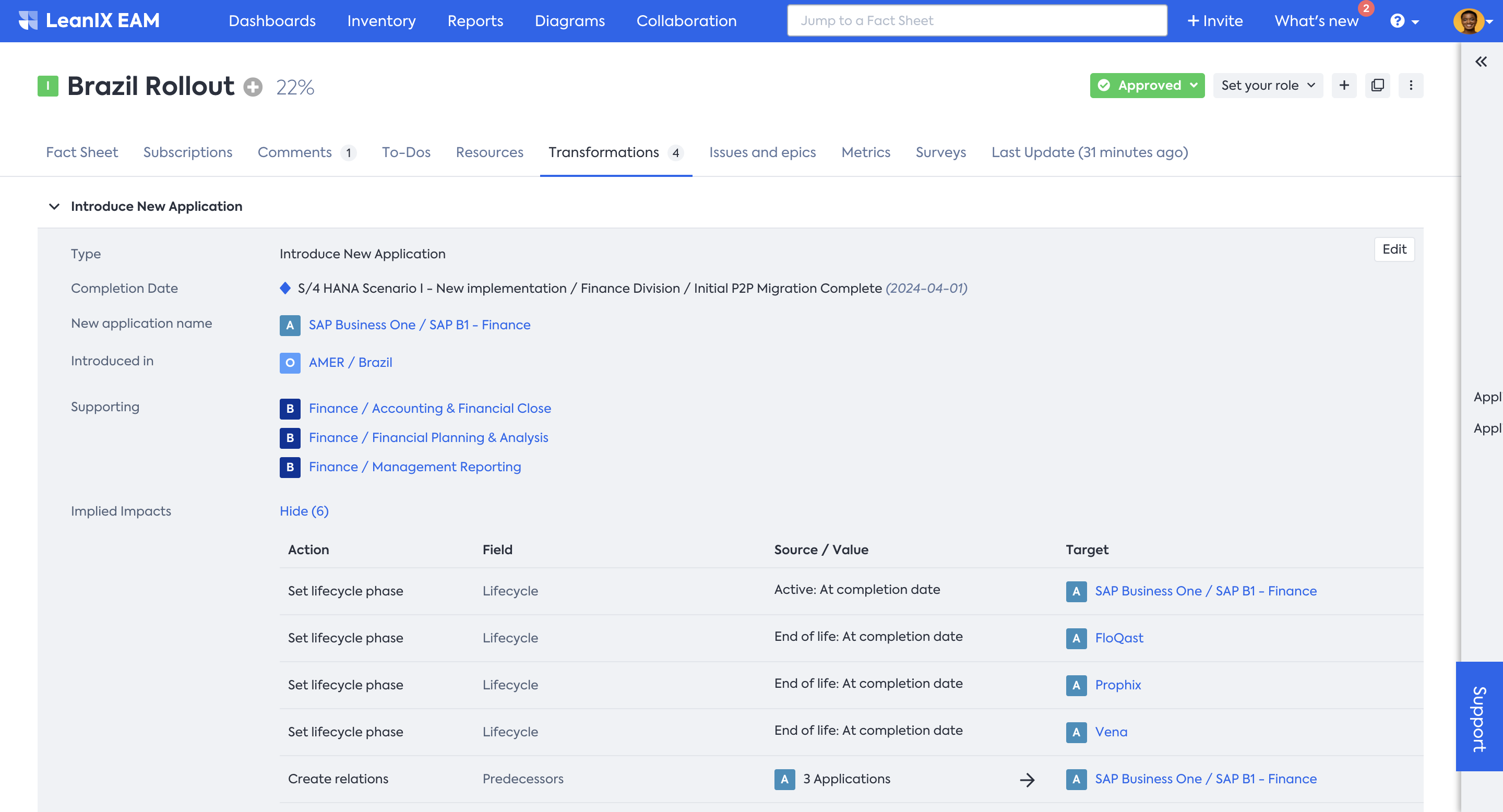The image size is (1503, 812).
Task: Click the LeanIX EAM logo
Action: tap(89, 20)
